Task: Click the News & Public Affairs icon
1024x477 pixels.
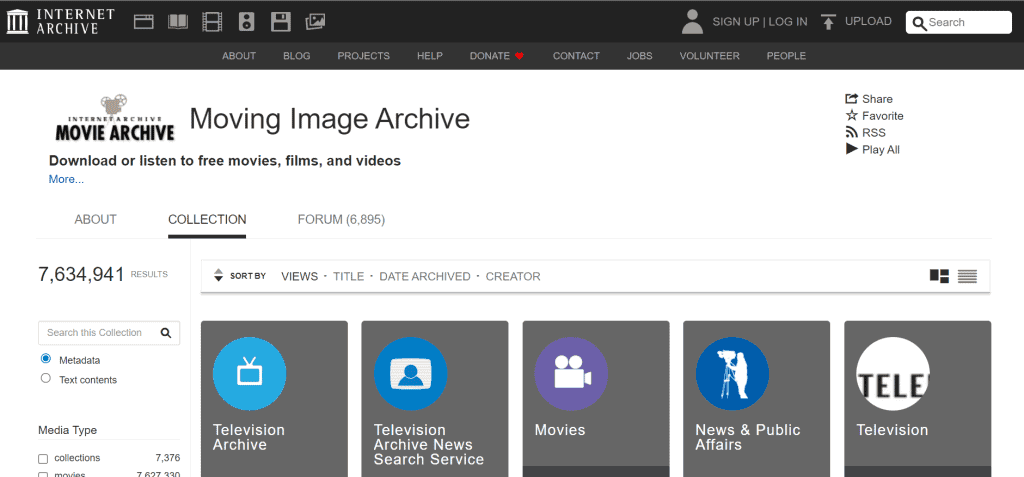Action: [x=732, y=374]
